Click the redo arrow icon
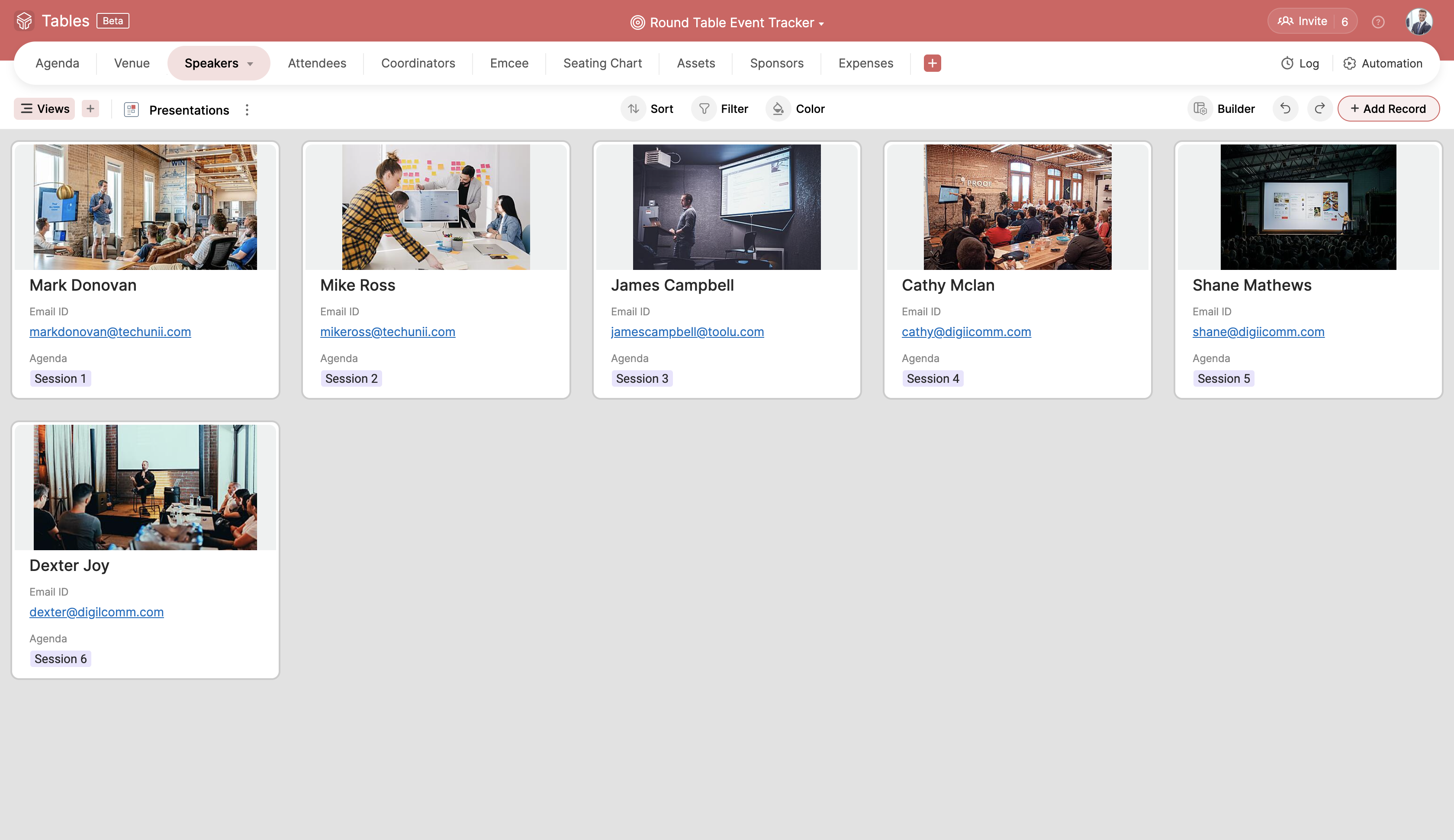The height and width of the screenshot is (840, 1454). (1319, 109)
